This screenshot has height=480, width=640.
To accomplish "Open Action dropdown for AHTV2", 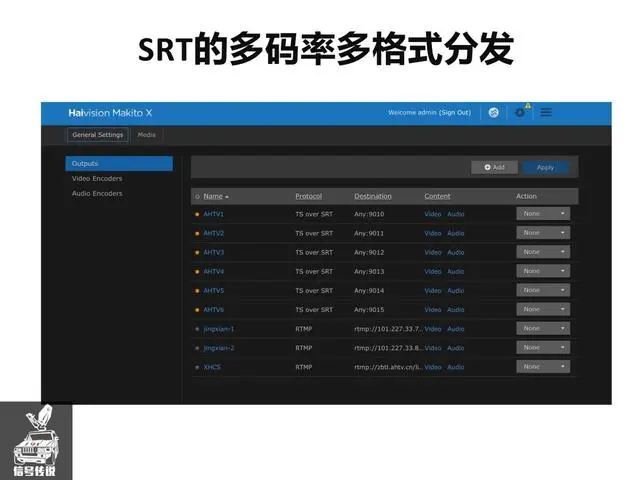I will pos(543,233).
